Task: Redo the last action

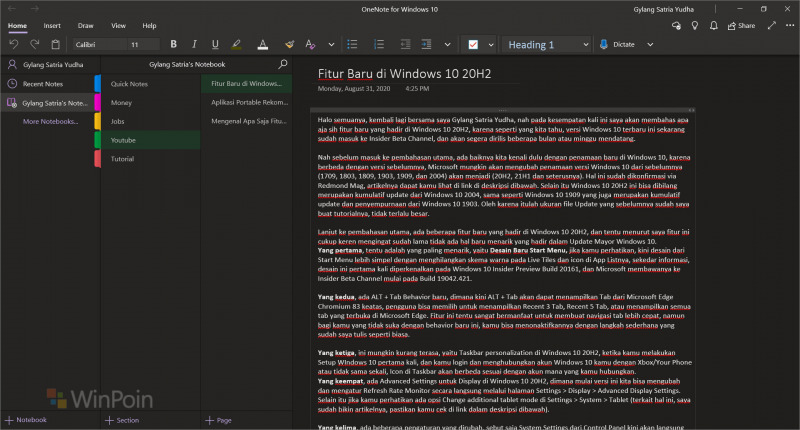Action: coord(34,44)
